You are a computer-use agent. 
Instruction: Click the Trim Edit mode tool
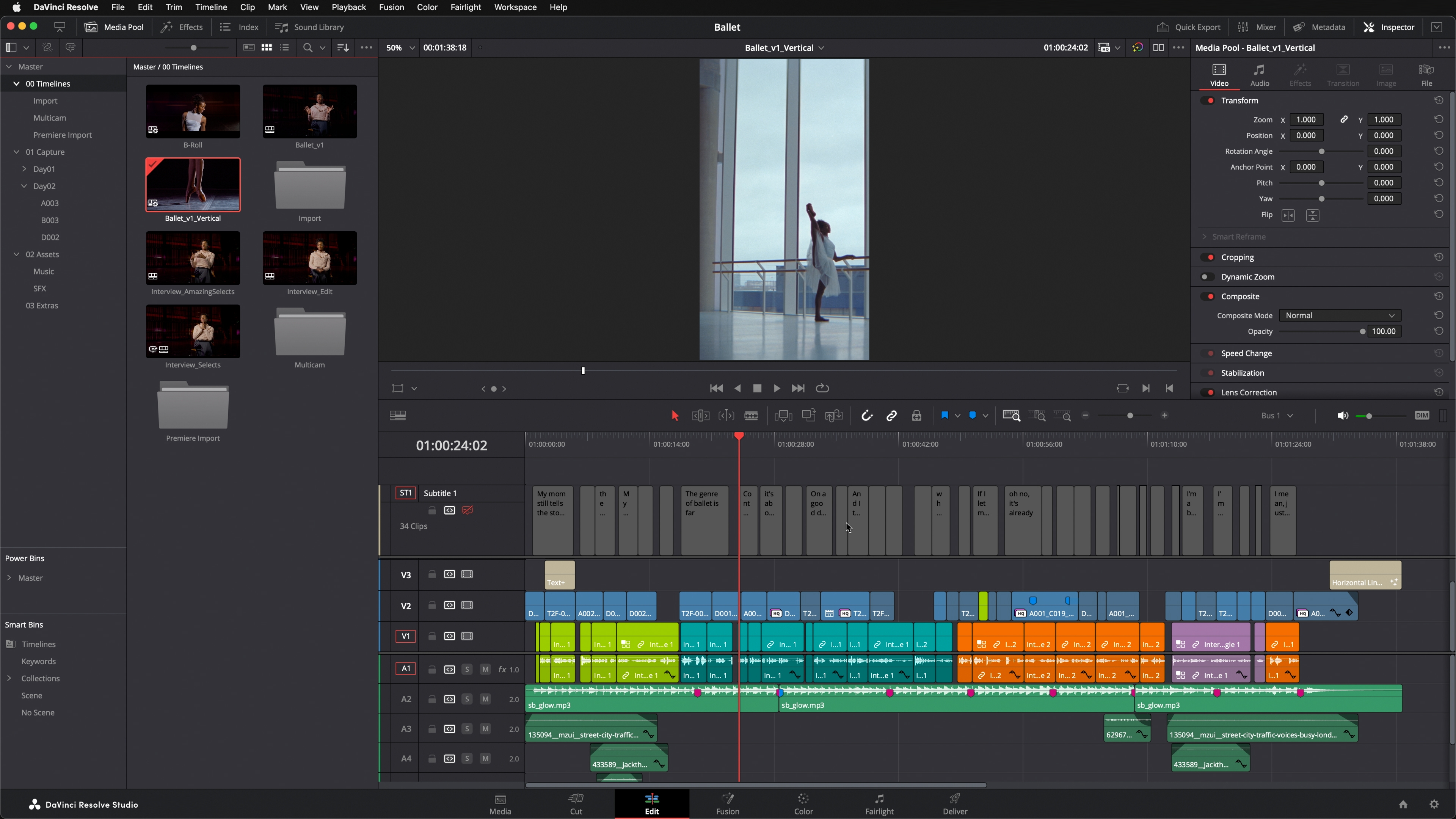(700, 416)
